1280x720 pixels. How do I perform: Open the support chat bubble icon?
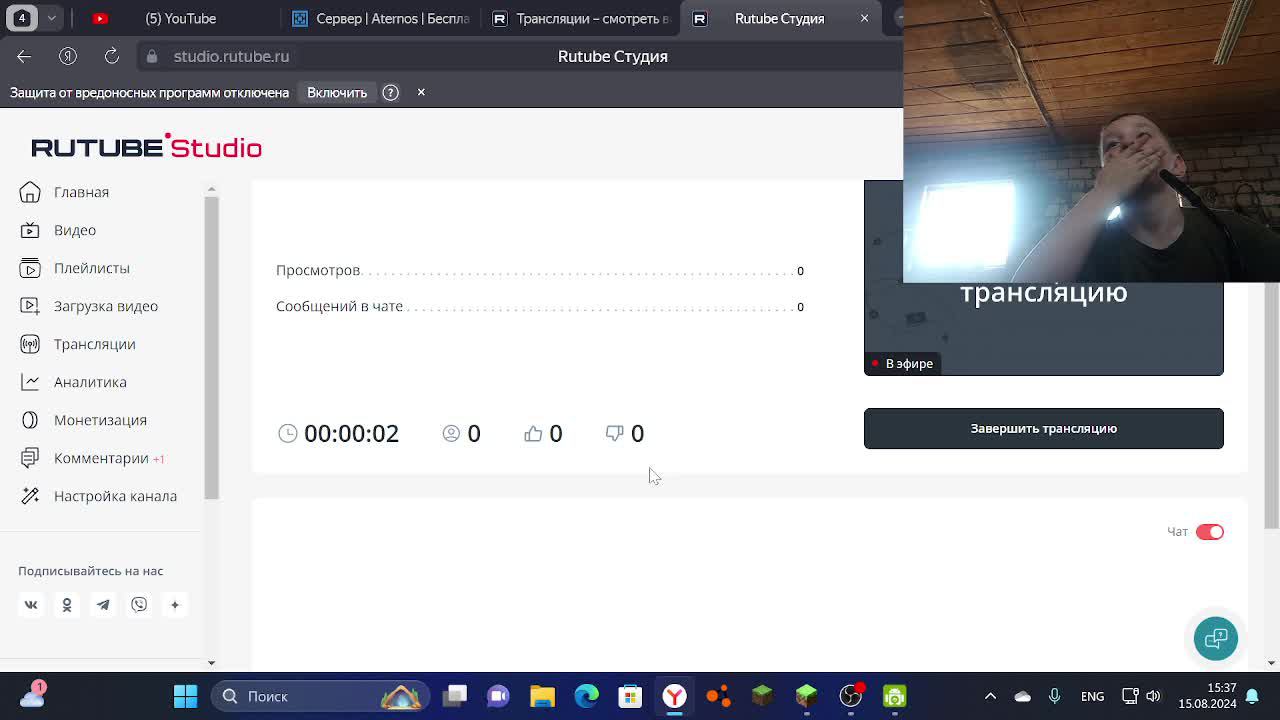click(1215, 638)
